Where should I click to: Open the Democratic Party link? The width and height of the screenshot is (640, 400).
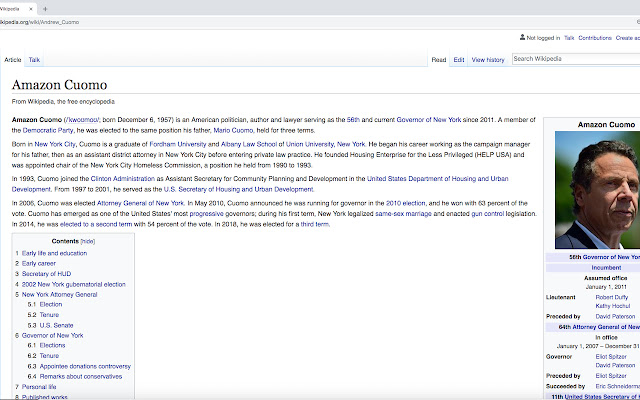48,130
